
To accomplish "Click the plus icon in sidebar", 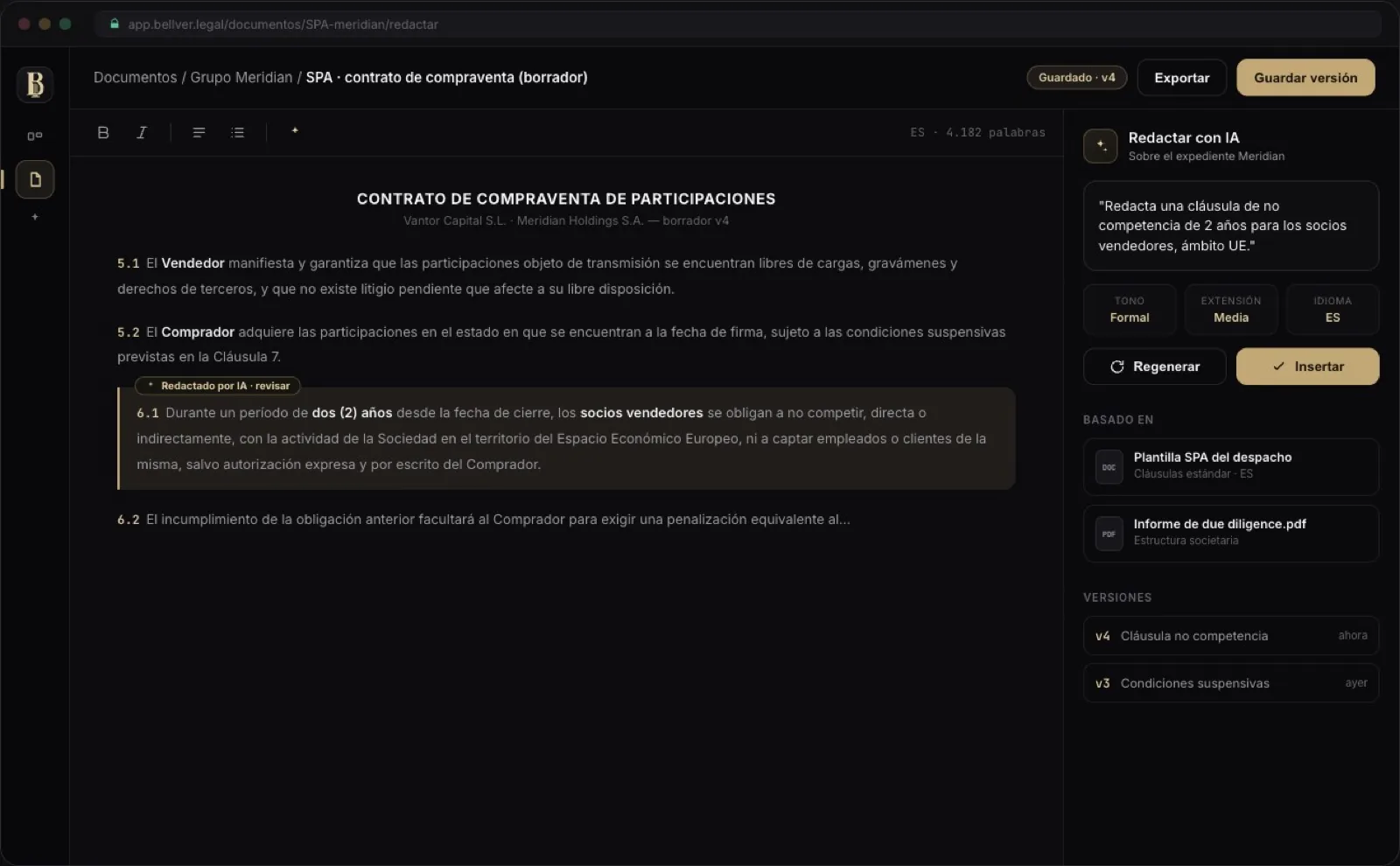I will click(35, 217).
